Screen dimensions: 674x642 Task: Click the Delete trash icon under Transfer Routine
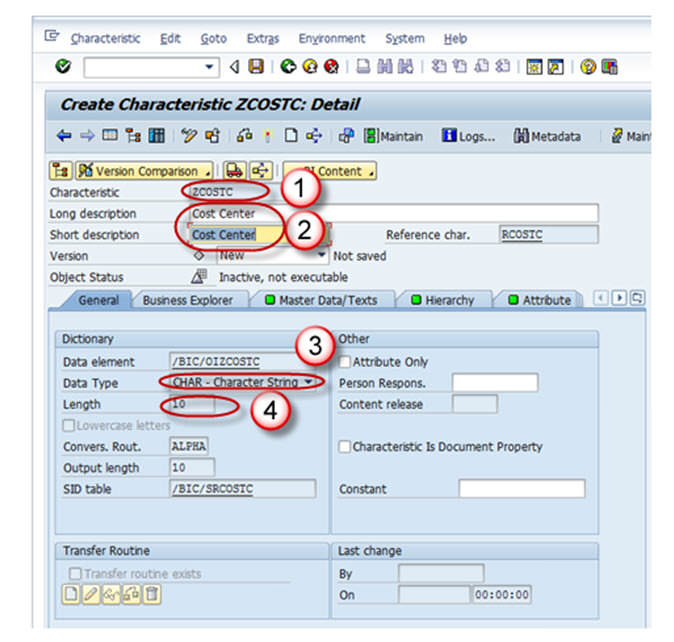[x=152, y=594]
